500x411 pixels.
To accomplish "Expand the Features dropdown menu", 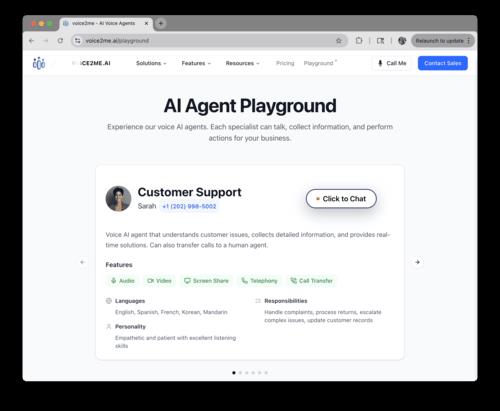I will click(x=196, y=63).
